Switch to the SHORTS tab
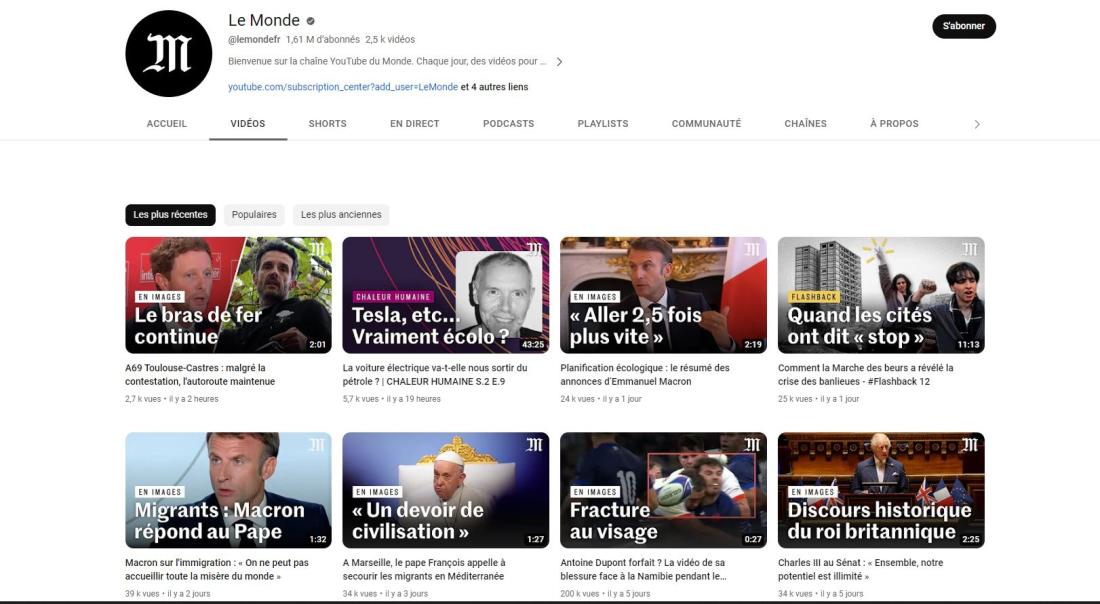Image resolution: width=1100 pixels, height=604 pixels. pos(328,123)
